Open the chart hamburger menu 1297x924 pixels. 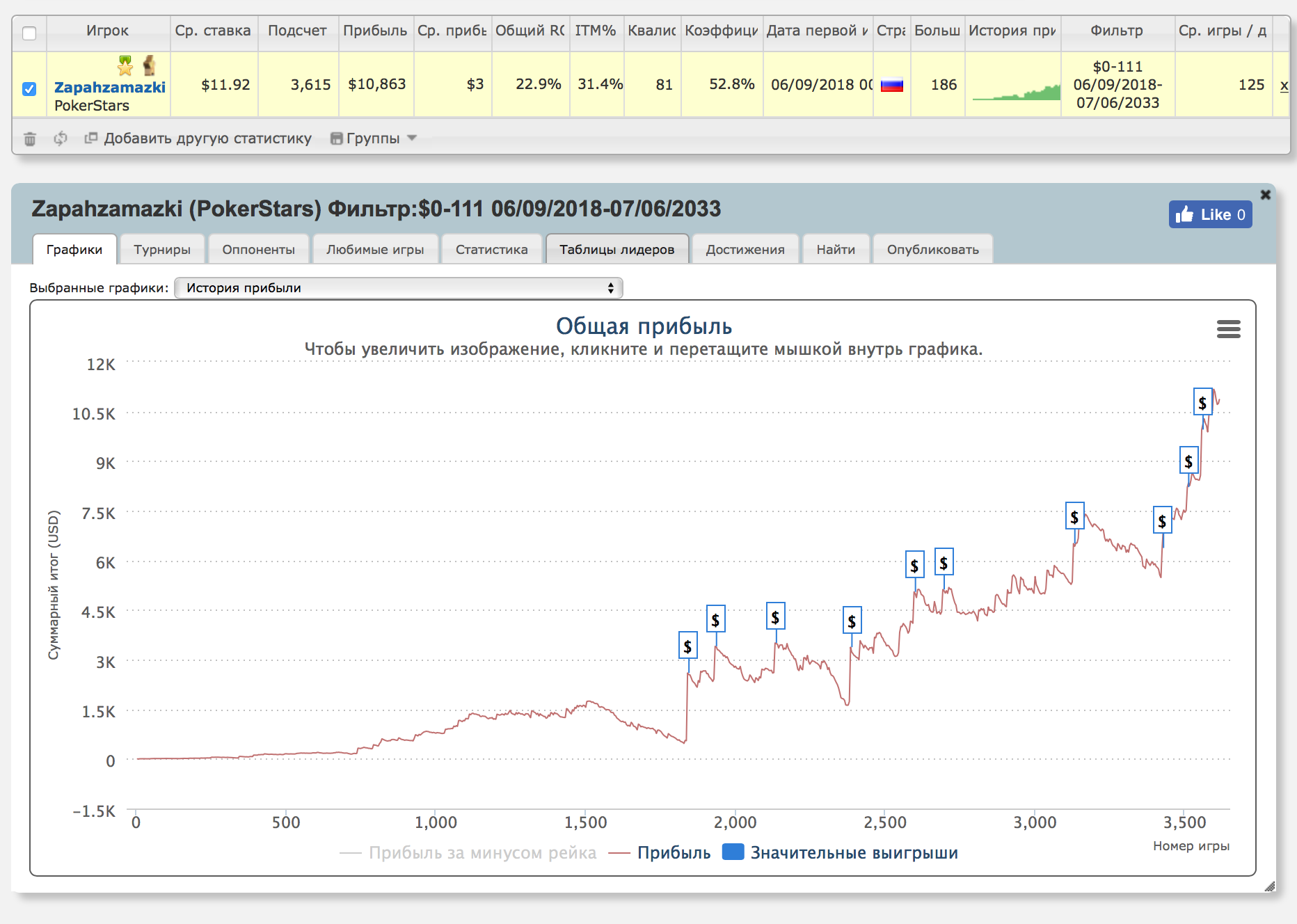point(1229,329)
